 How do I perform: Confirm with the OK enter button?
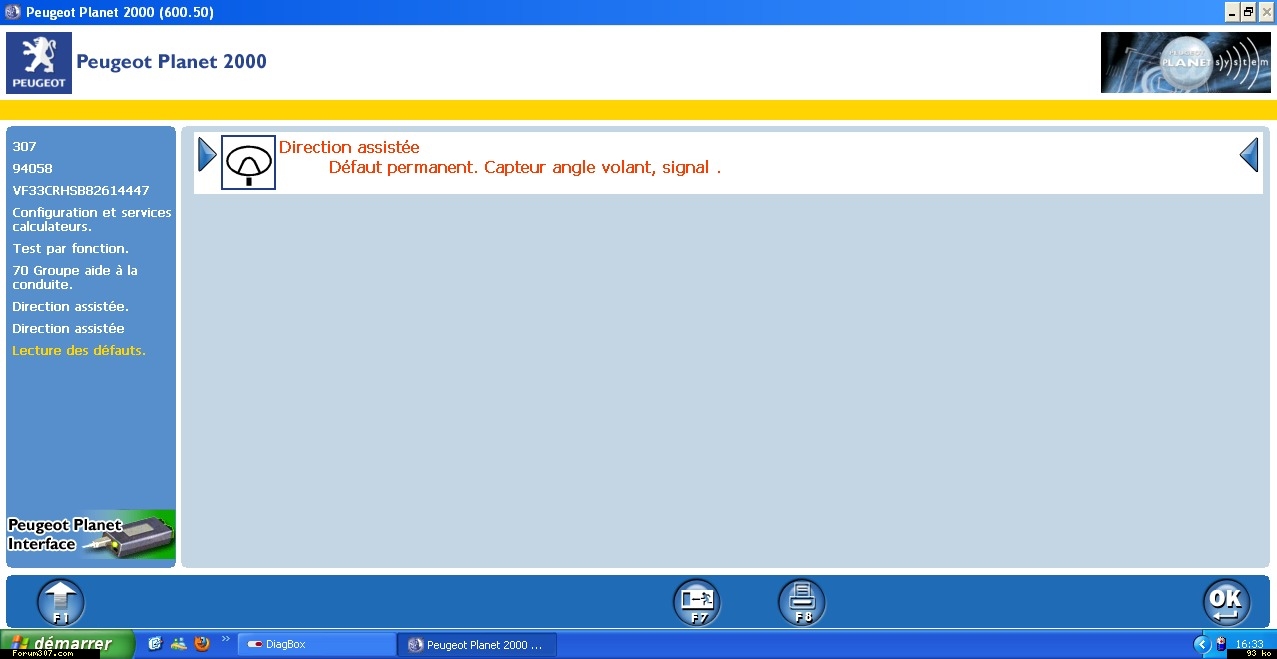pyautogui.click(x=1226, y=602)
